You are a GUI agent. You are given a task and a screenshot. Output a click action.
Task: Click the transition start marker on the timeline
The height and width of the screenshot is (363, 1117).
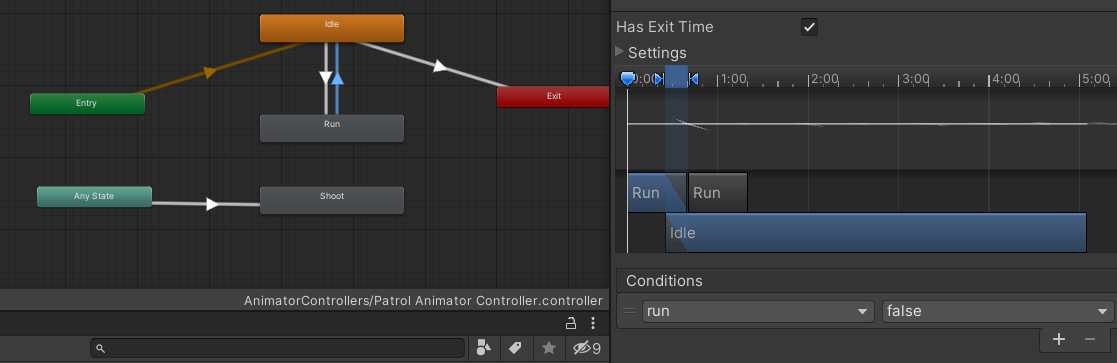pyautogui.click(x=660, y=78)
